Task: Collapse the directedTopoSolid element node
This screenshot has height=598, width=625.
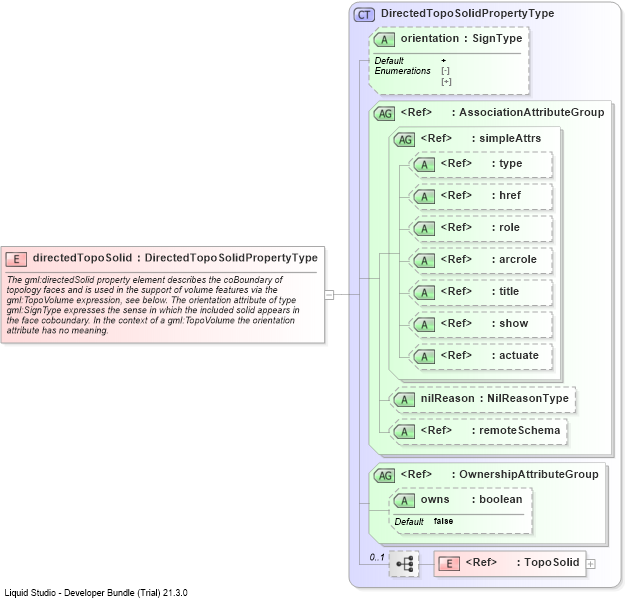Action: 329,295
